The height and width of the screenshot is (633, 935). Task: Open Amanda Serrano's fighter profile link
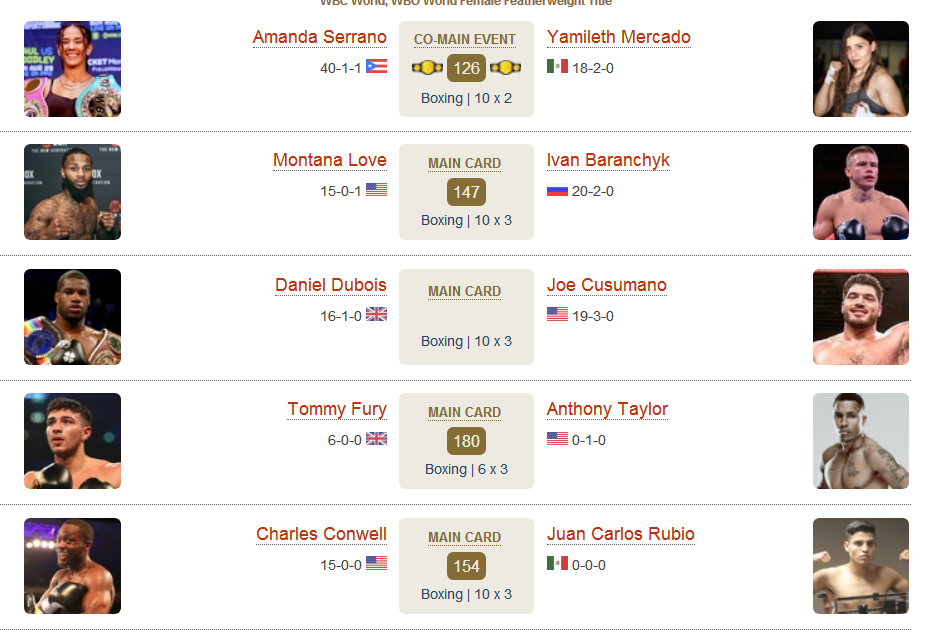point(320,37)
